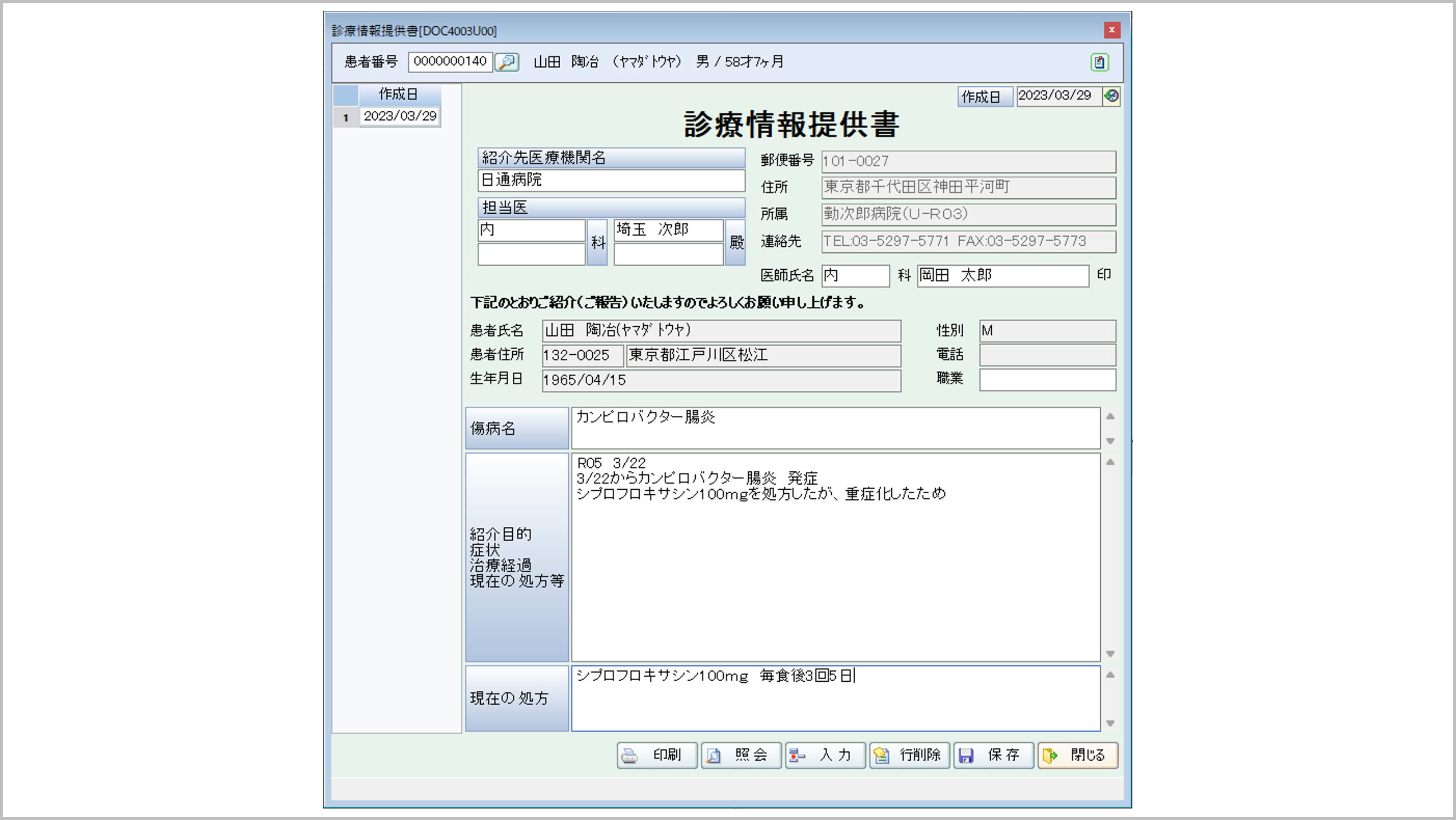Click the 日通病院 referral institution field
The width and height of the screenshot is (1456, 820).
[611, 181]
